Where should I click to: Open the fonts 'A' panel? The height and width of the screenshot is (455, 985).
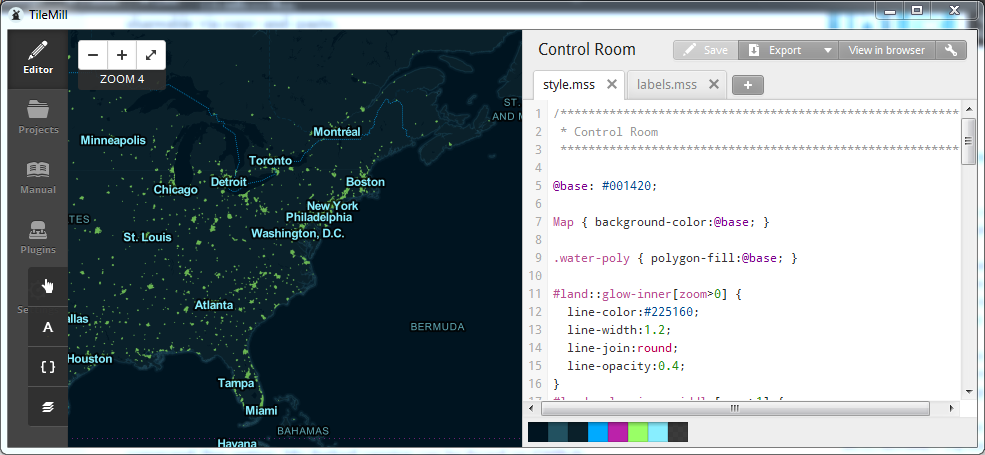tap(48, 327)
